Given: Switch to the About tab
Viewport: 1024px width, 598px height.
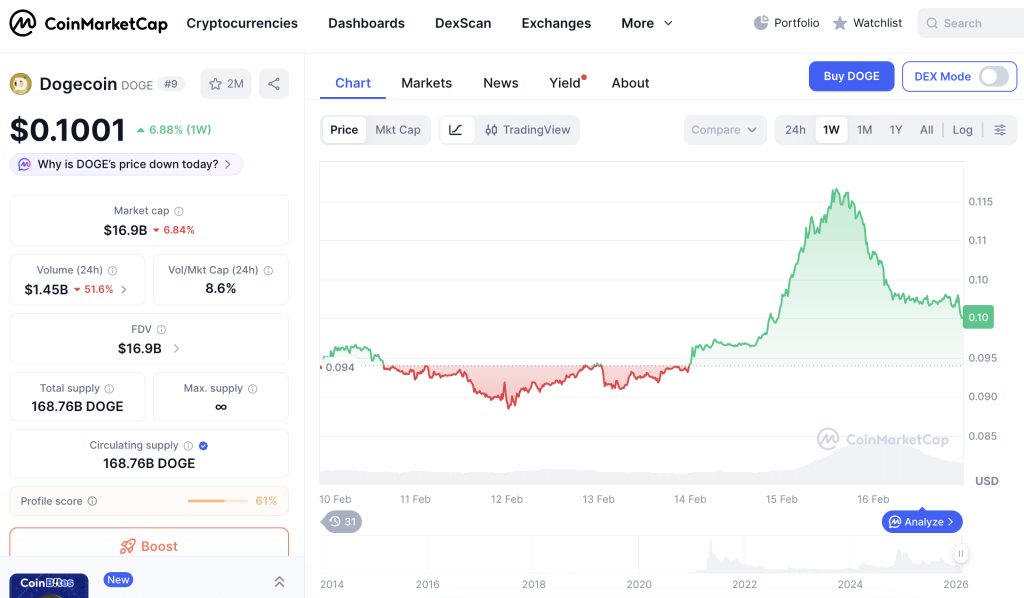Looking at the screenshot, I should click(x=630, y=83).
